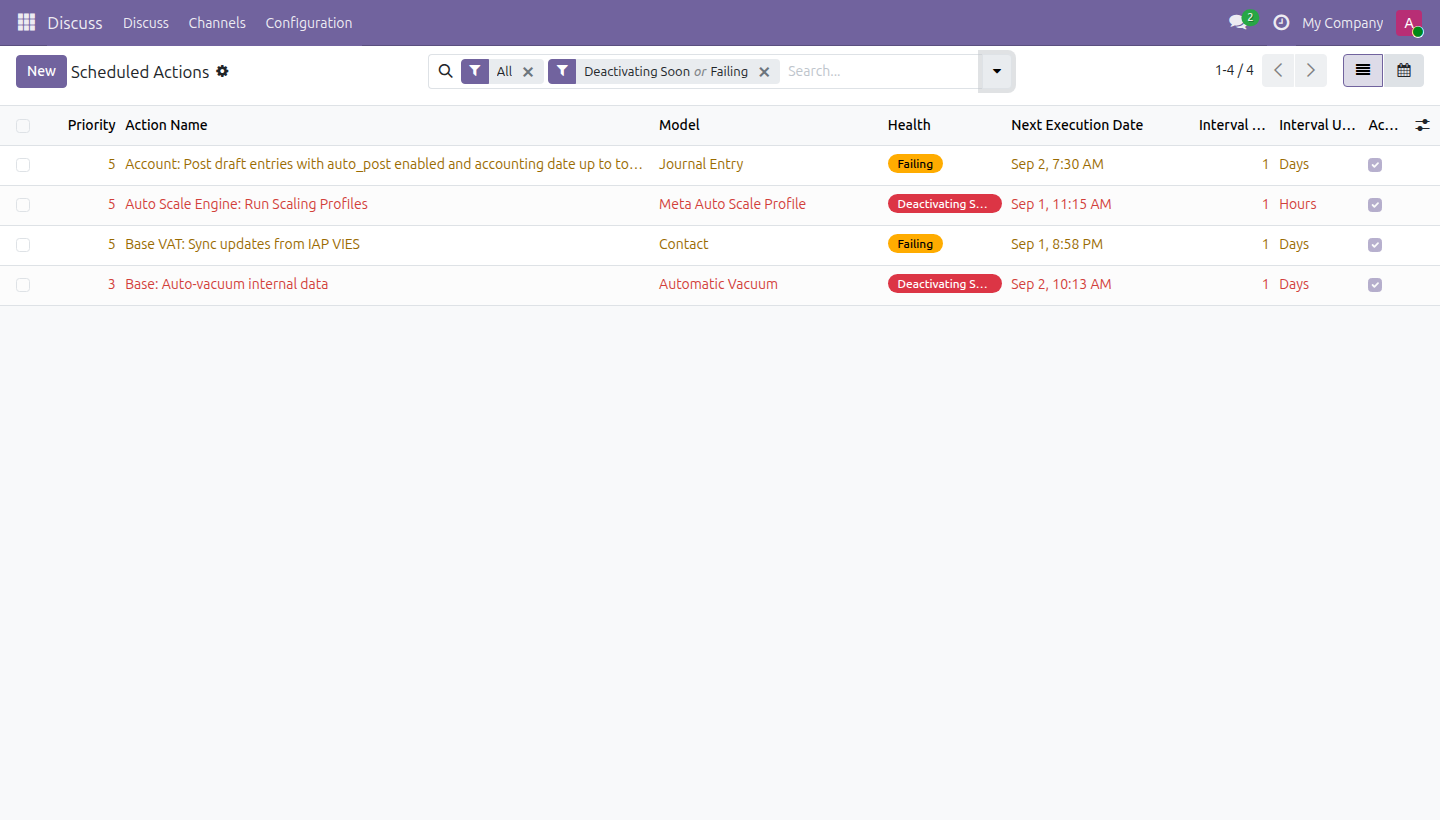Go to the next page arrow
Image resolution: width=1440 pixels, height=820 pixels.
1311,71
